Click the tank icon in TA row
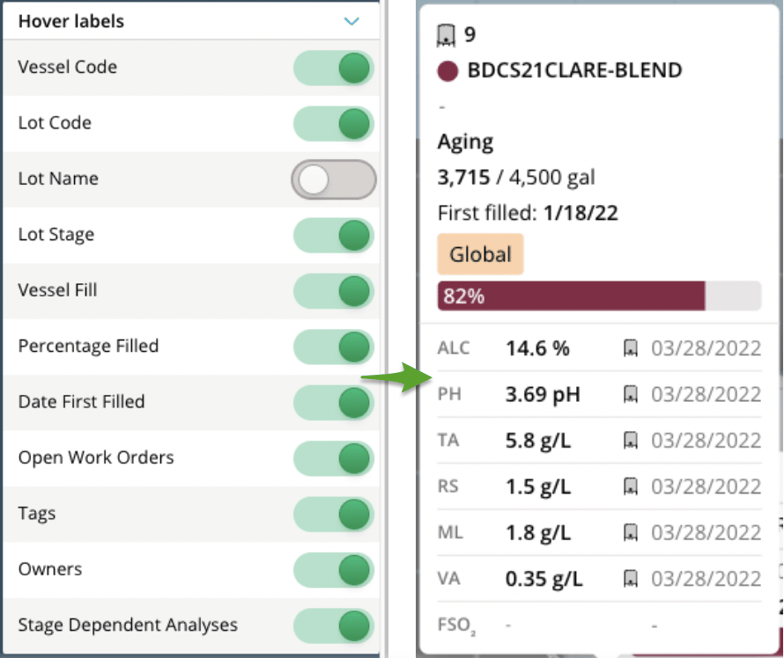This screenshot has width=784, height=658. click(x=631, y=440)
